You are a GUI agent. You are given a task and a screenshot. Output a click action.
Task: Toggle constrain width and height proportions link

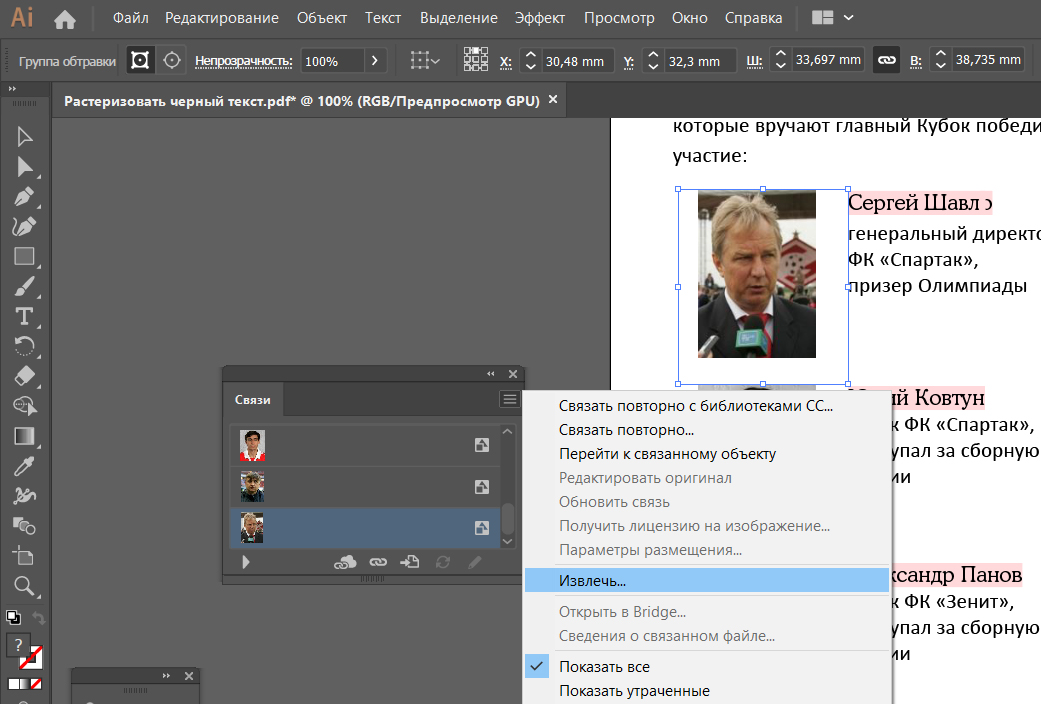coord(885,61)
